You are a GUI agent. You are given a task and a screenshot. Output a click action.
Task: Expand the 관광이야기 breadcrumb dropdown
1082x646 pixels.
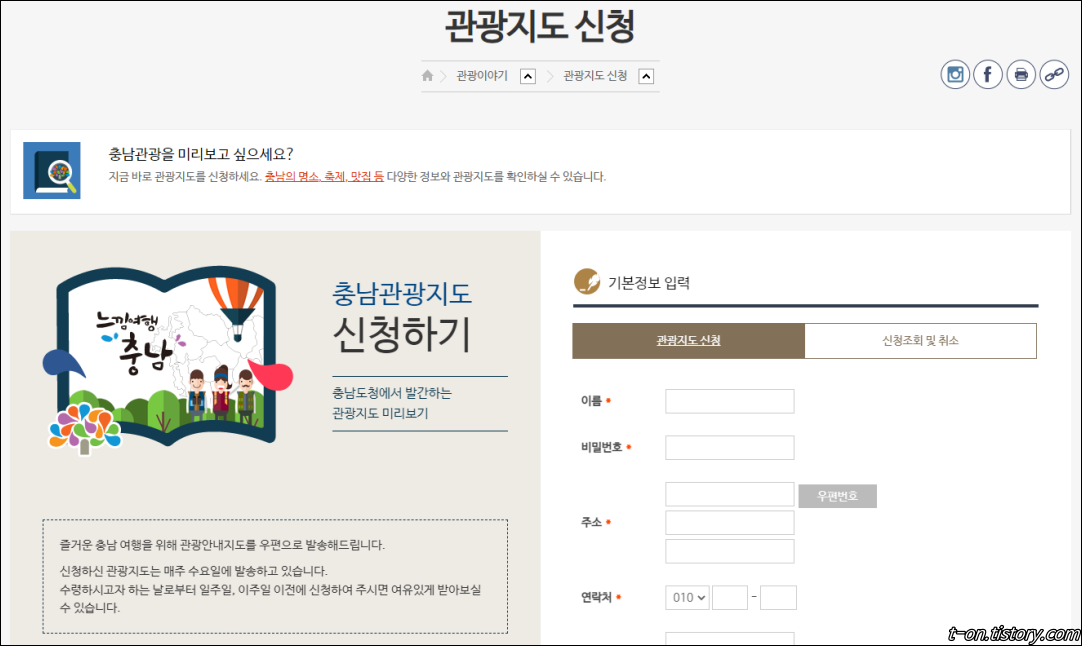tap(528, 77)
